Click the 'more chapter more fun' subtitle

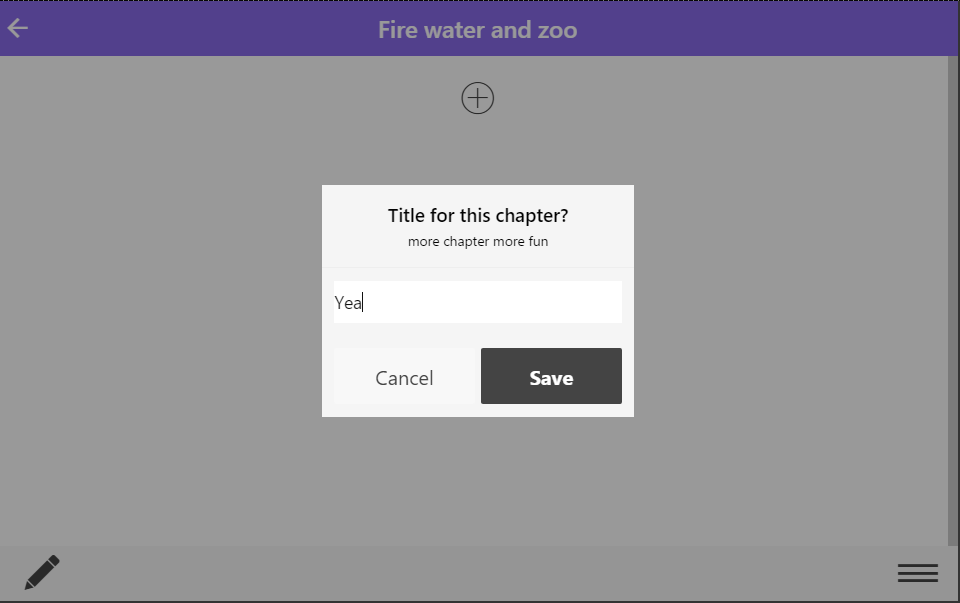coord(478,242)
